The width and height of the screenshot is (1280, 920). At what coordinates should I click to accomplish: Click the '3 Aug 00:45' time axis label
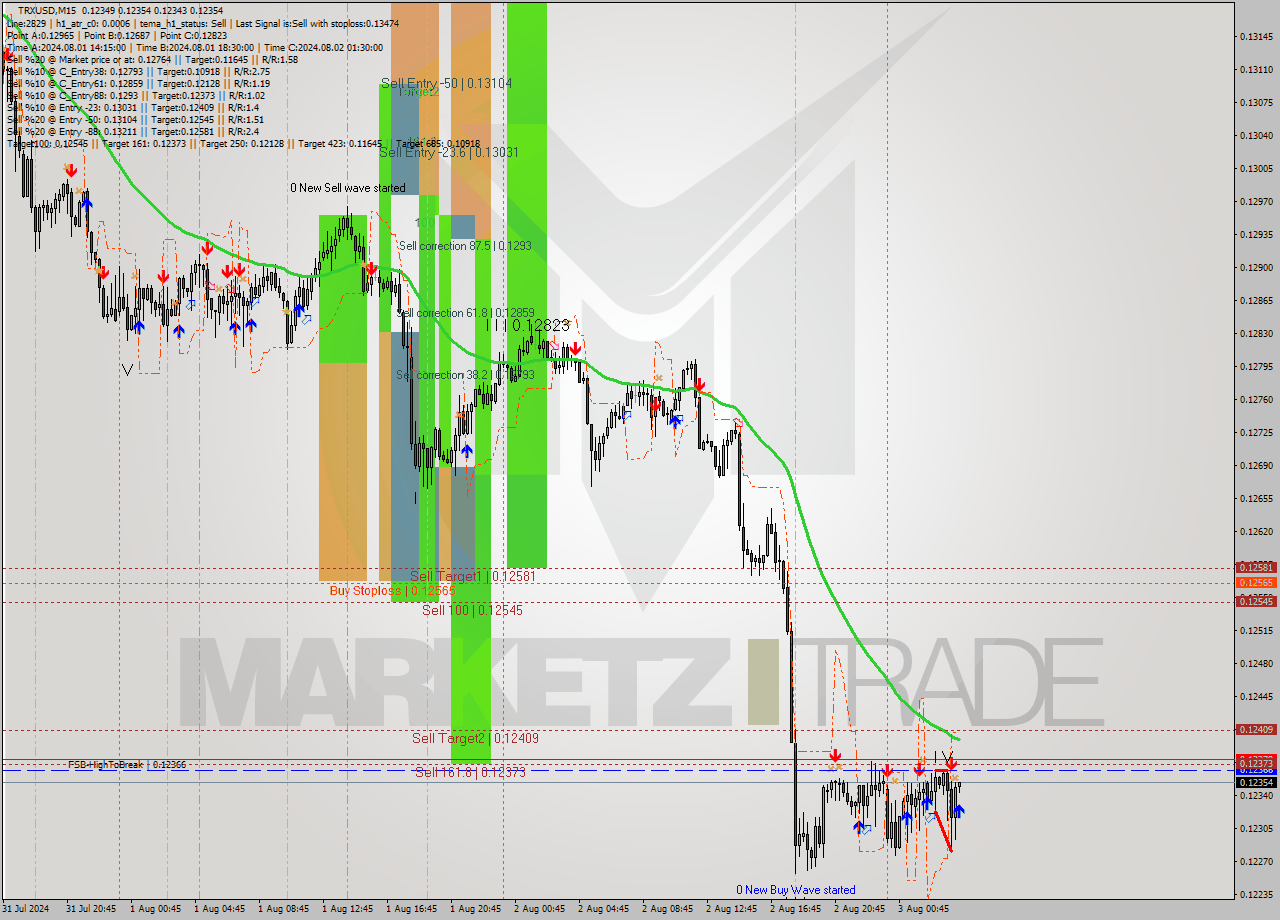tap(923, 909)
